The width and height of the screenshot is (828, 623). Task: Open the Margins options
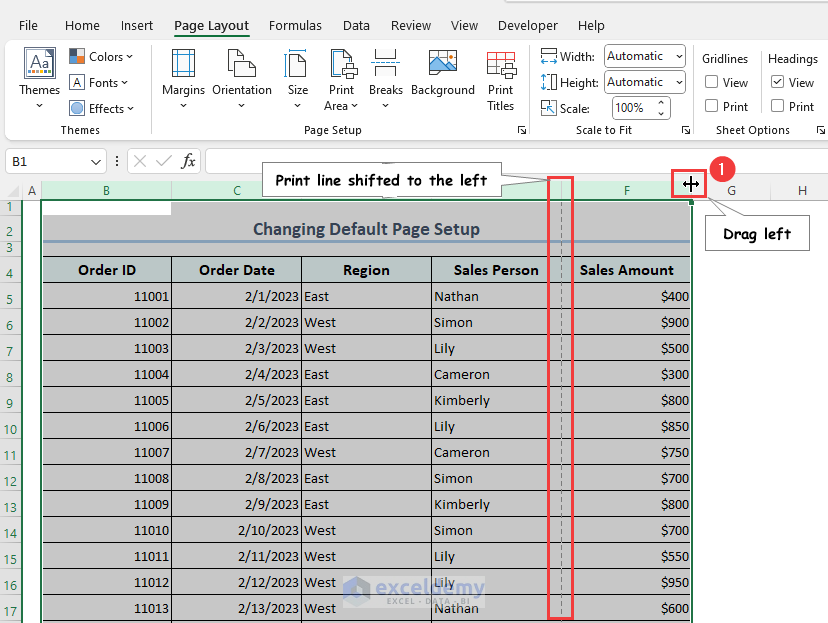(183, 74)
